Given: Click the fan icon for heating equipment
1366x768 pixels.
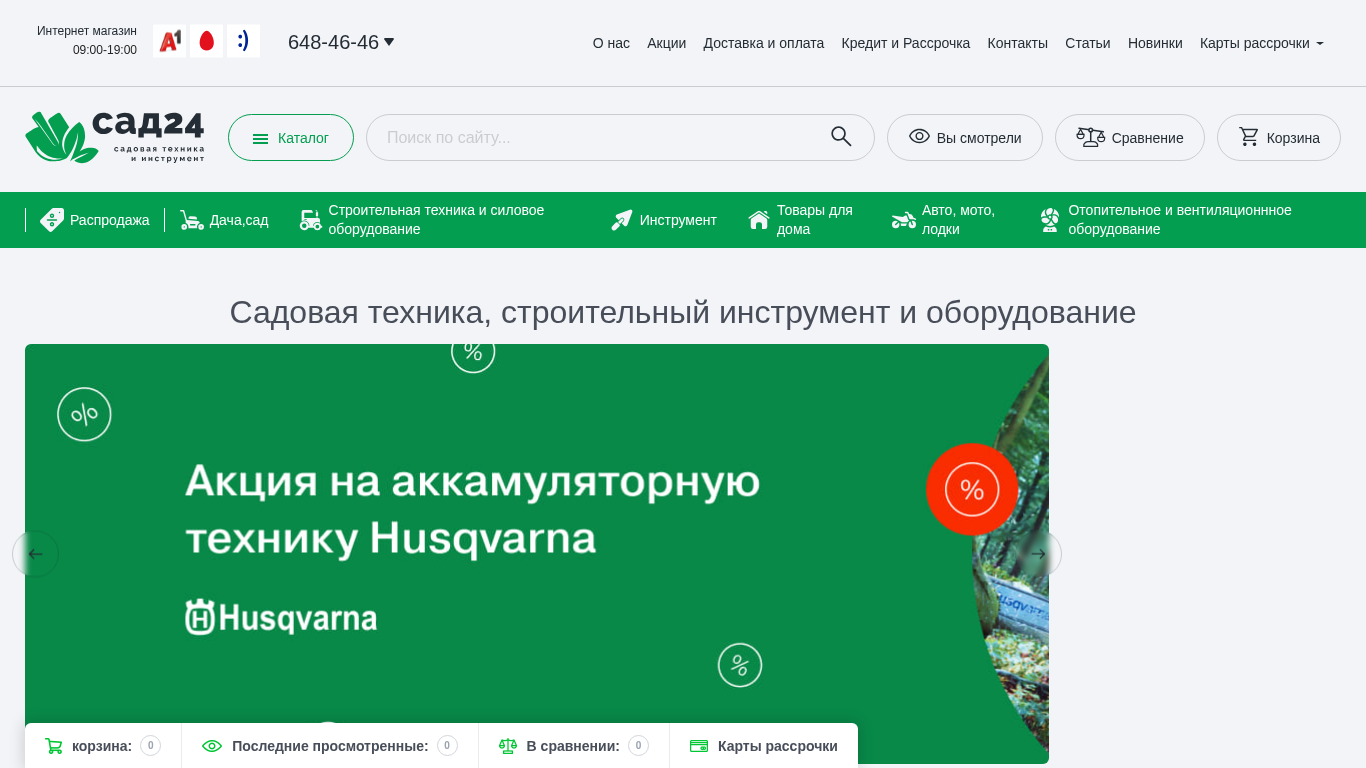Looking at the screenshot, I should (x=1049, y=220).
